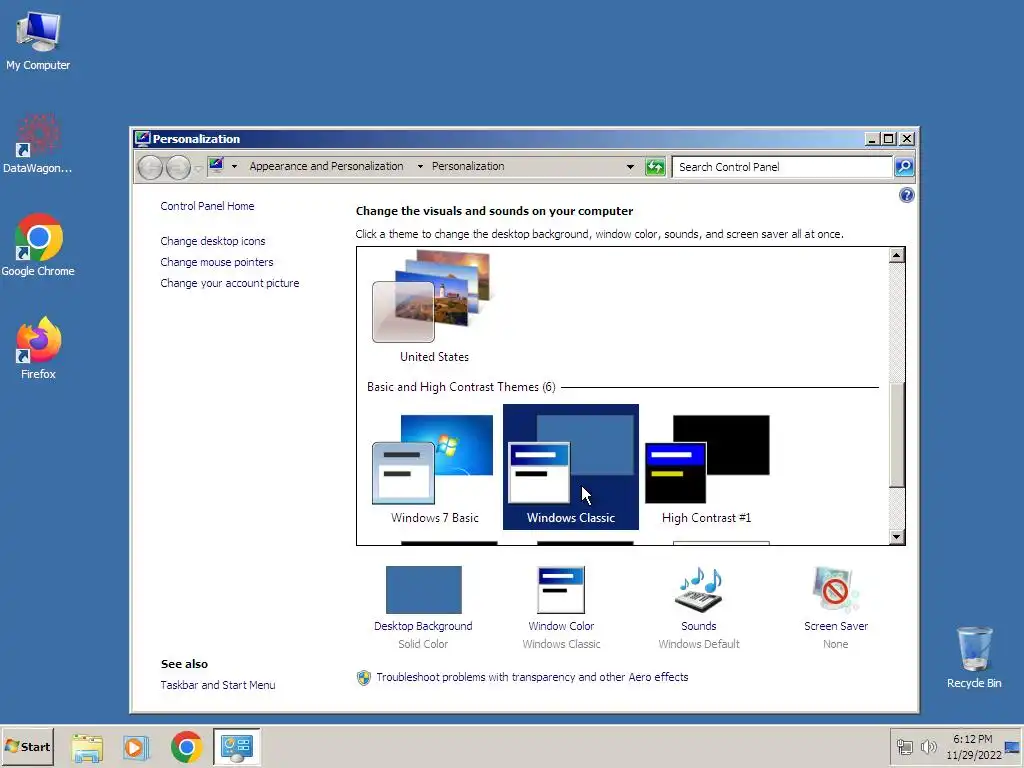Screen dimensions: 1024x768
Task: Open the DataWagon desktop shortcut
Action: 38,144
